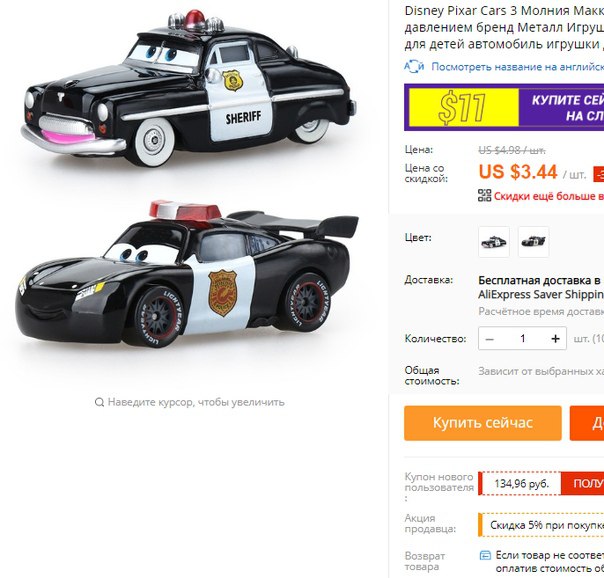Click the return policy icon

485,555
